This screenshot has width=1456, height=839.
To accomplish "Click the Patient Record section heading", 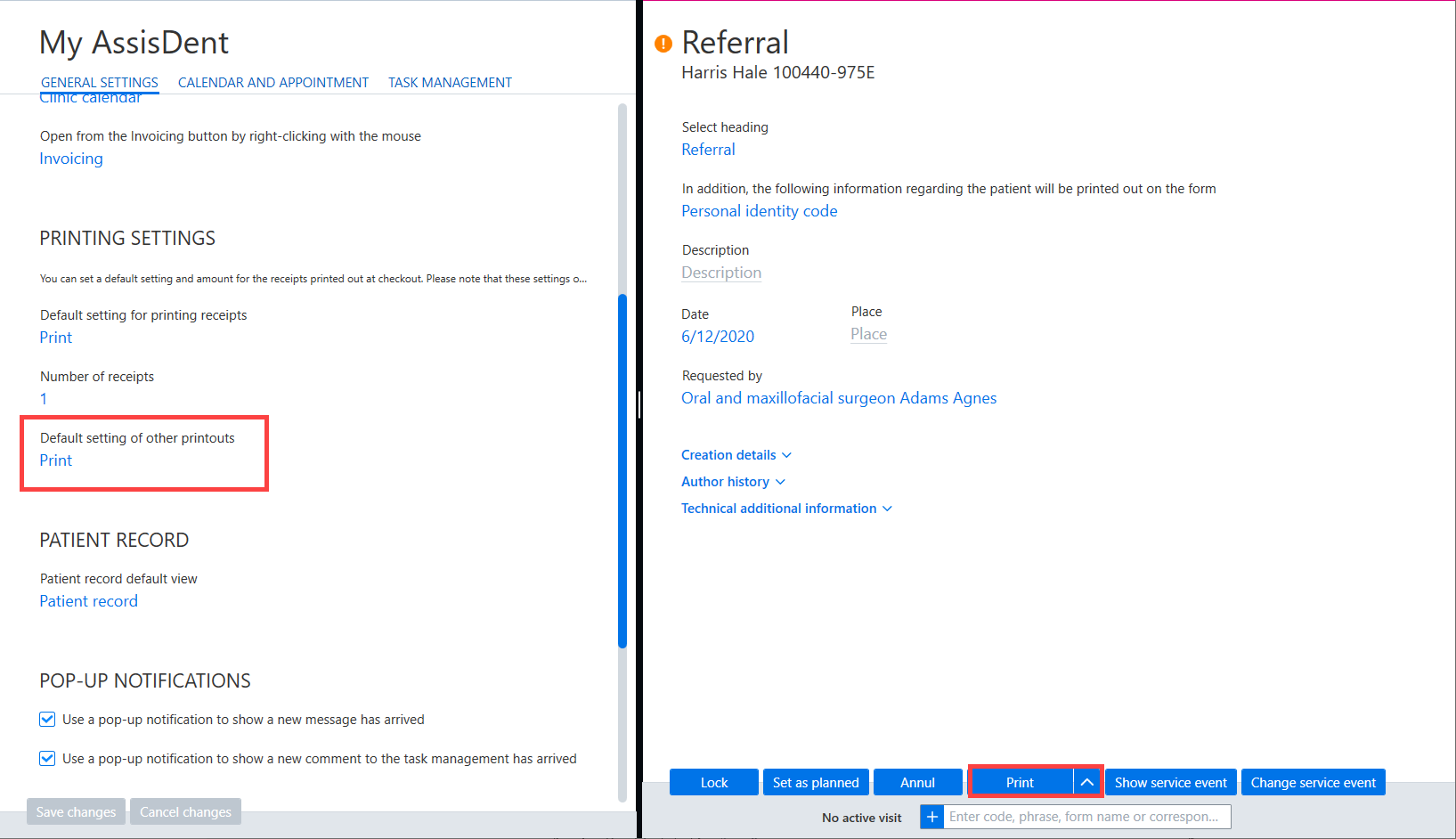I will tap(114, 540).
